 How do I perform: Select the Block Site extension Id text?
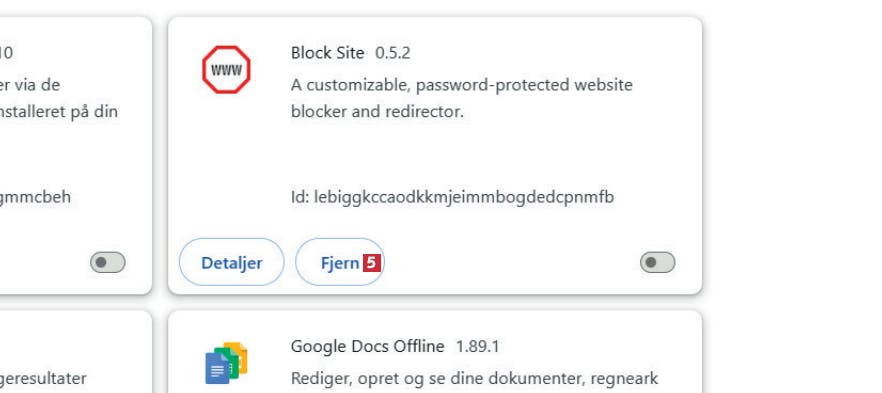452,197
